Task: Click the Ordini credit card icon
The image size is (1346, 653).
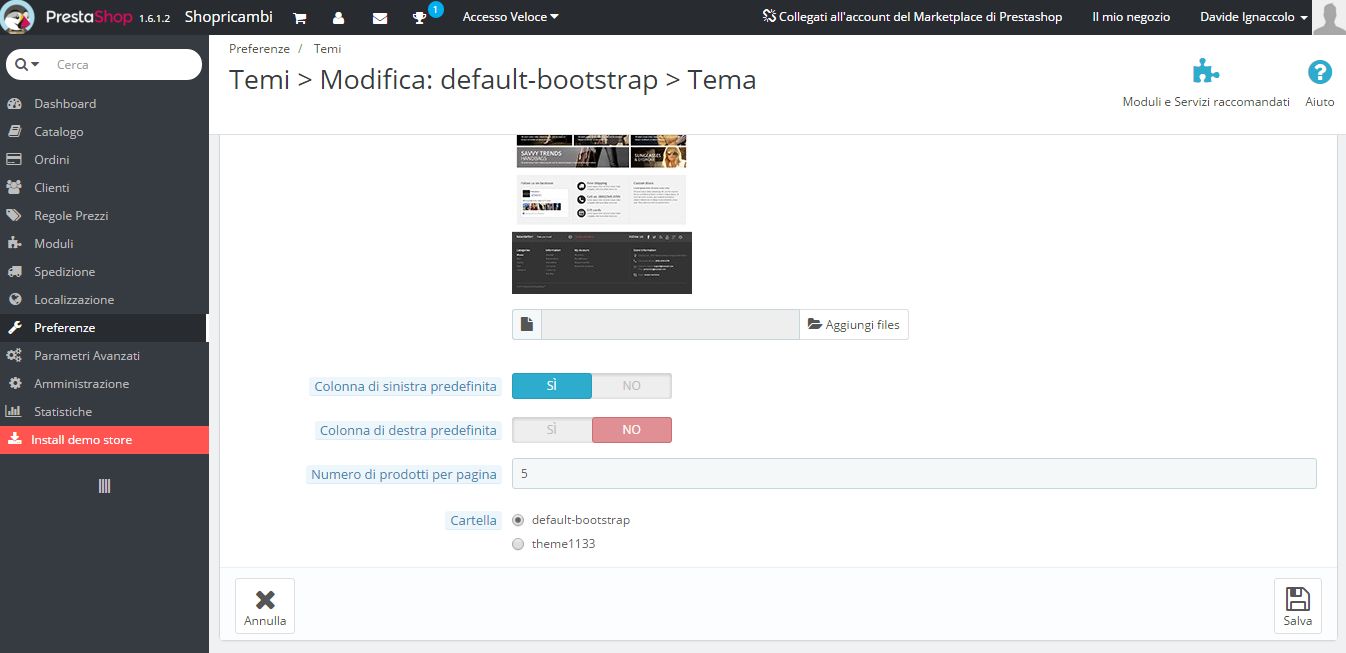Action: [x=15, y=160]
